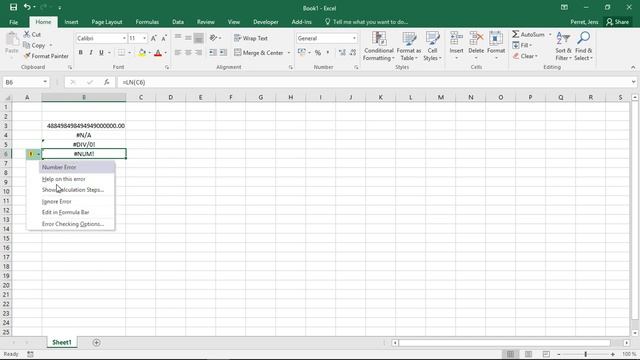Image resolution: width=640 pixels, height=360 pixels.
Task: Undo the last action
Action: tap(27, 7)
